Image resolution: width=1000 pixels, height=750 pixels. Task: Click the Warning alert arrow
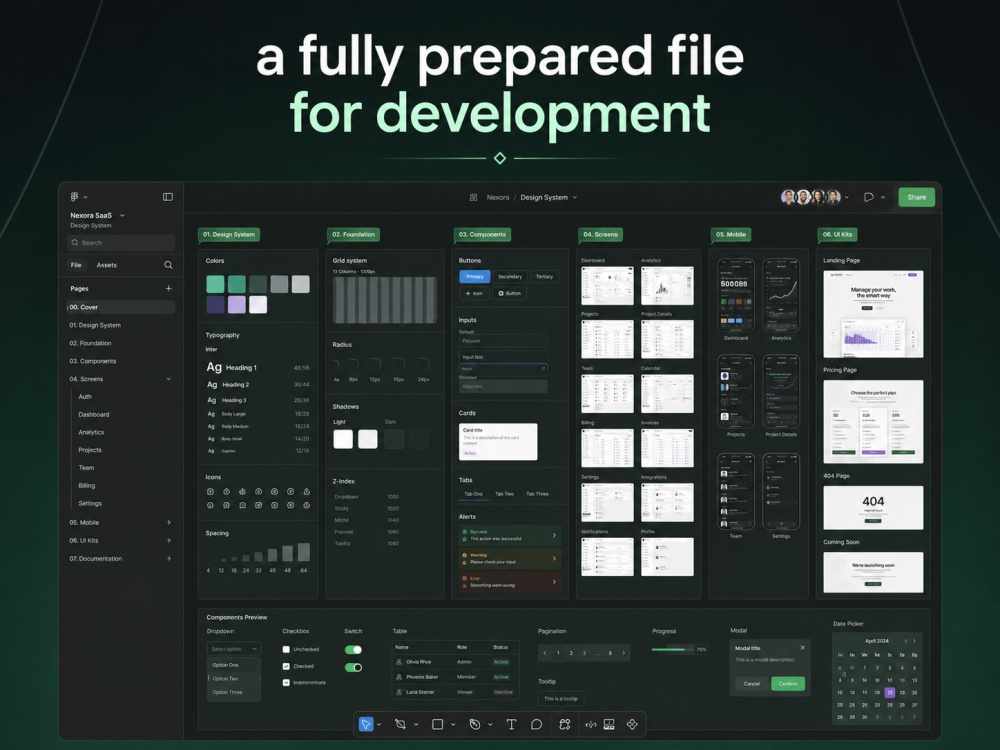point(554,559)
